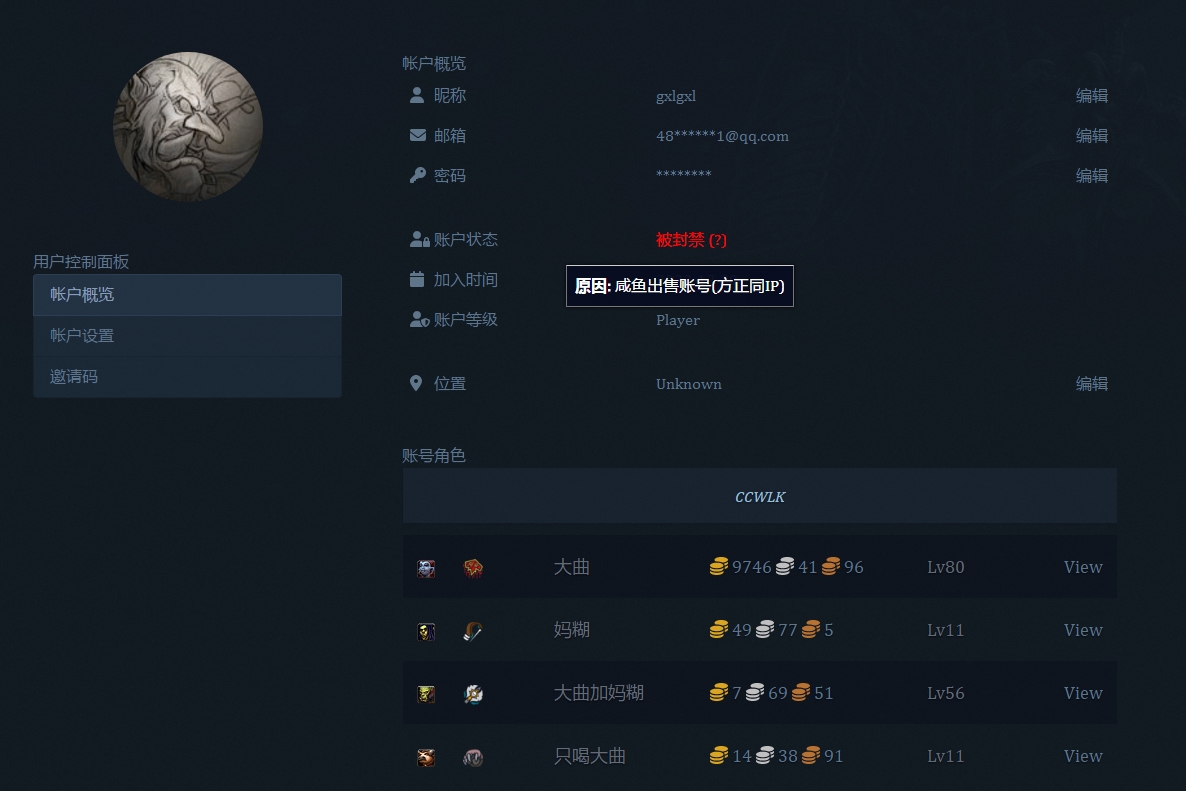Image resolution: width=1186 pixels, height=791 pixels.
Task: Click the key icon beside 密码
Action: click(416, 174)
